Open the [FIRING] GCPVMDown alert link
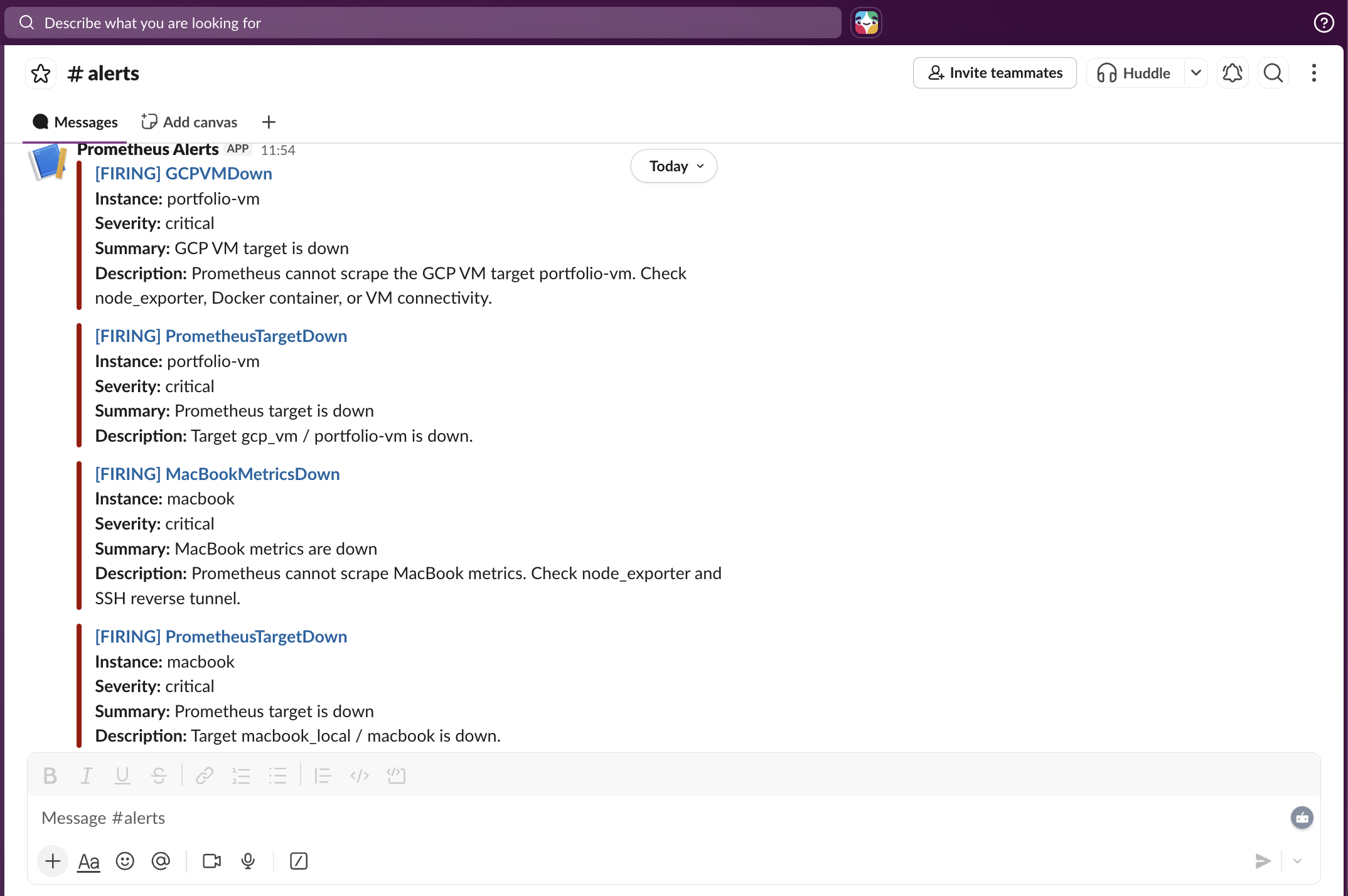This screenshot has width=1348, height=896. [x=183, y=173]
